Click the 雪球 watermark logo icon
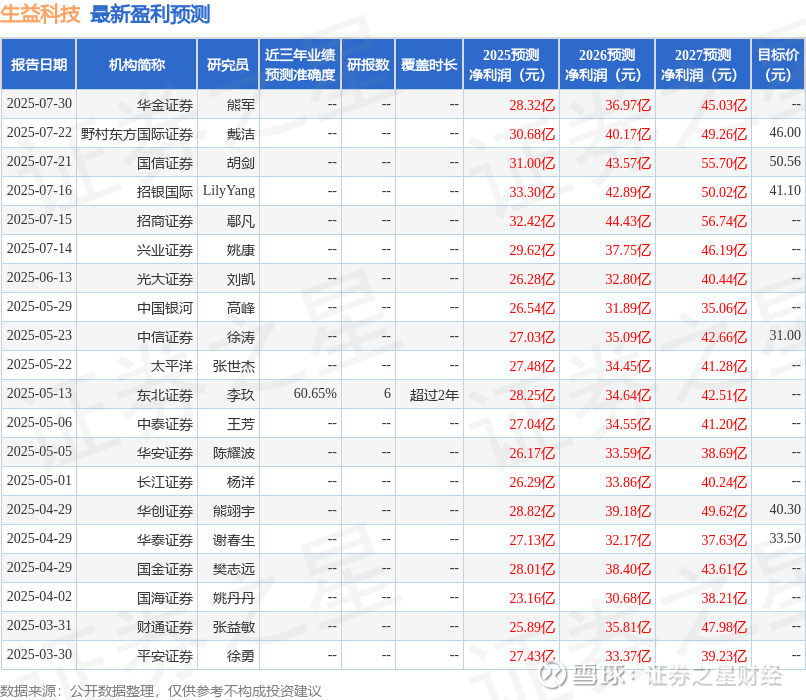806x700 pixels. (554, 675)
